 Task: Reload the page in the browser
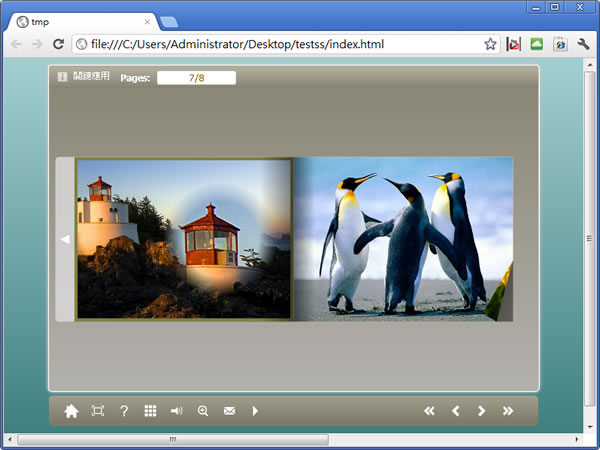point(58,44)
